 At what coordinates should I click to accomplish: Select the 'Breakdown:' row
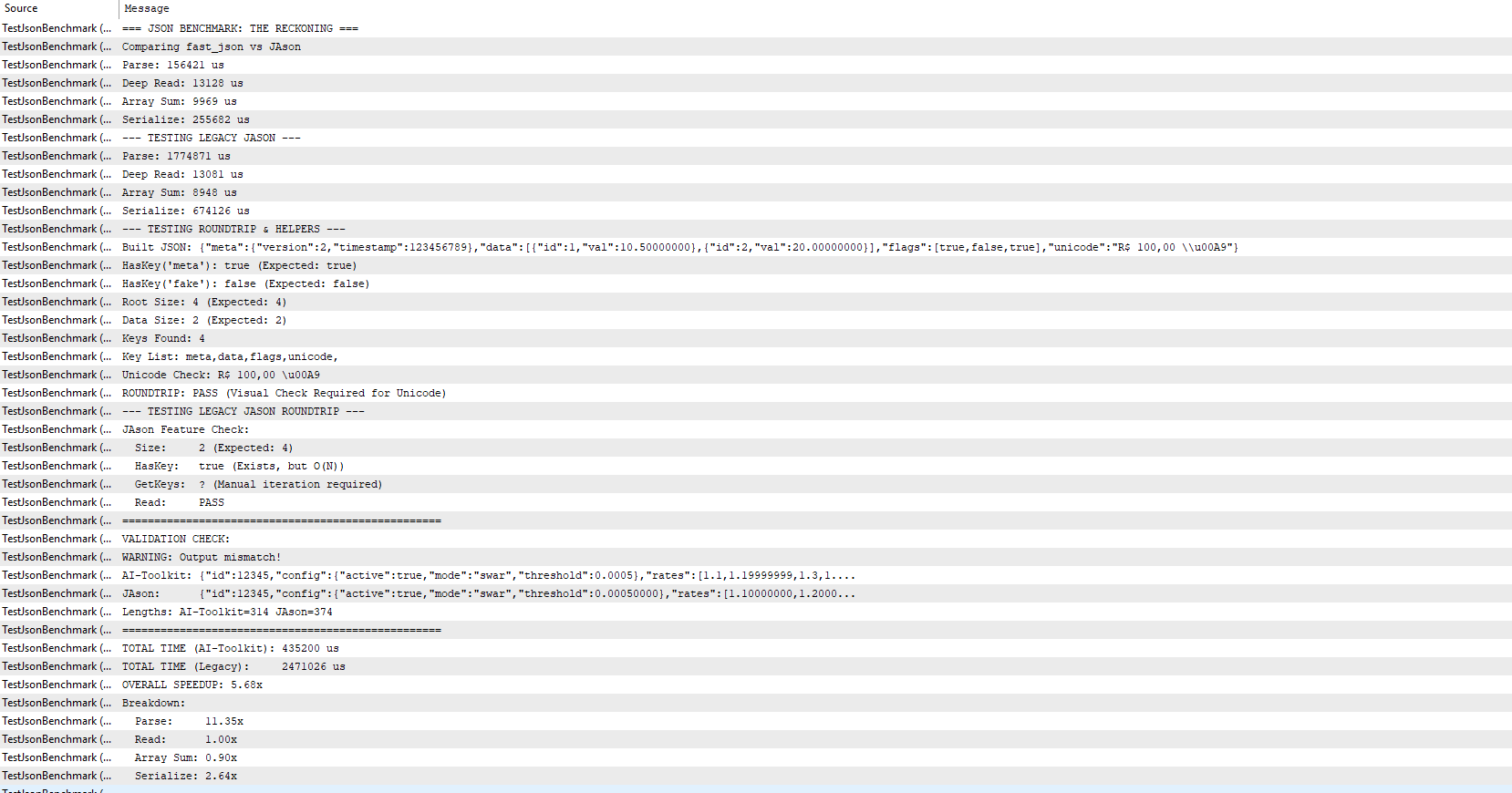756,703
